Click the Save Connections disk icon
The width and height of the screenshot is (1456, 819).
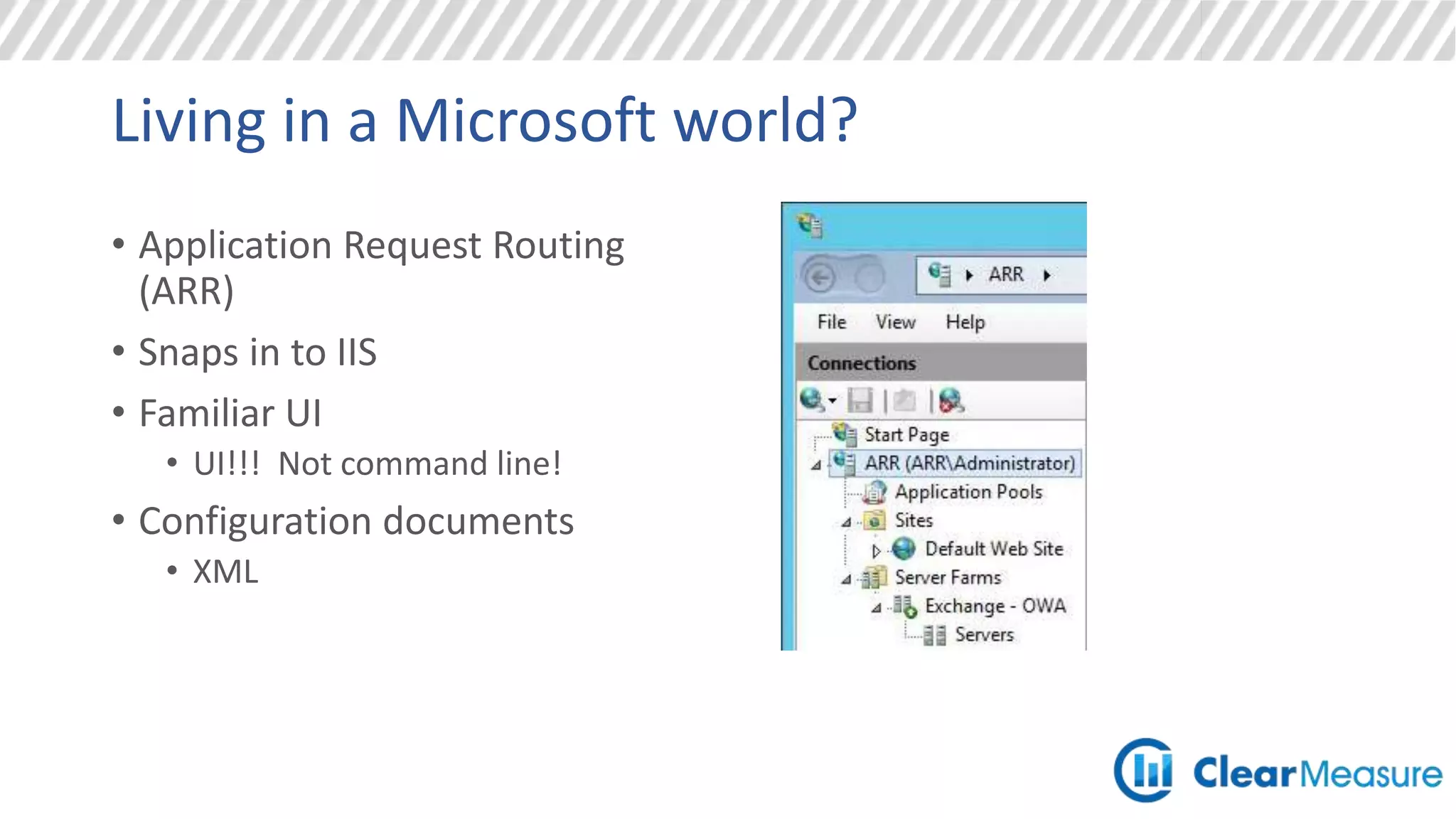[860, 400]
